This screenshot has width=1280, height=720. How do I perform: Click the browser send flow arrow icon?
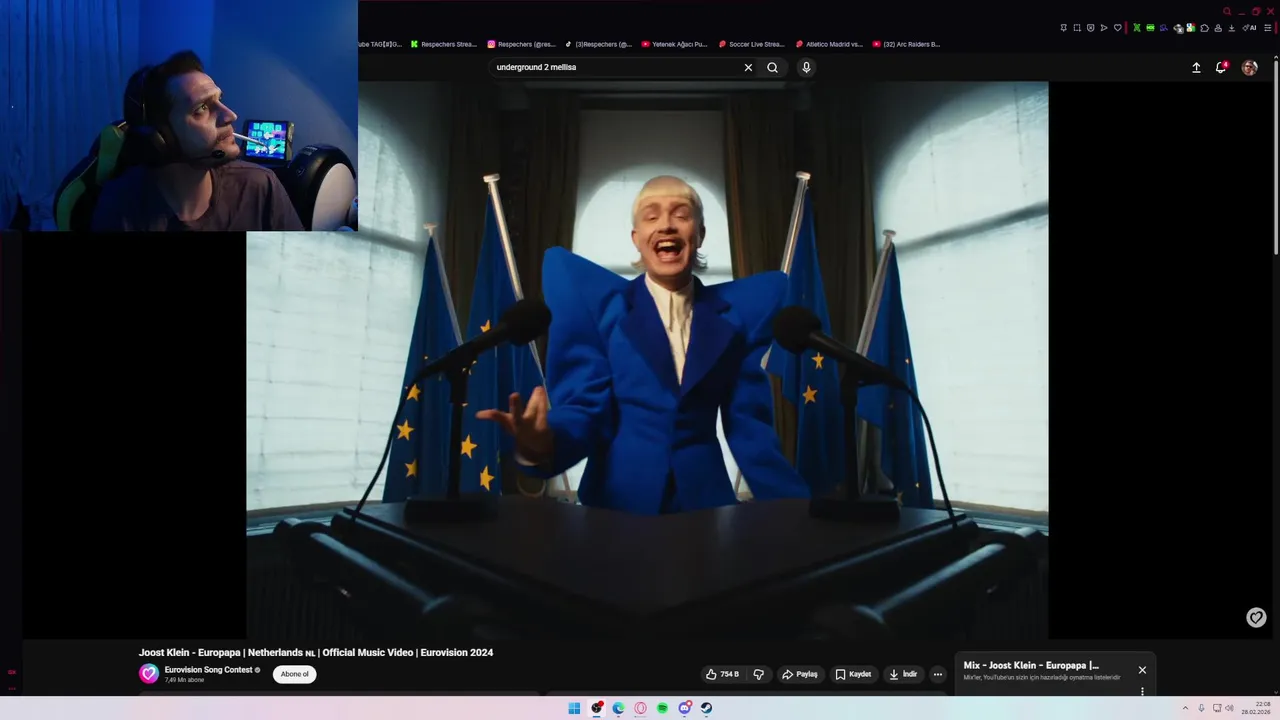coord(1104,28)
